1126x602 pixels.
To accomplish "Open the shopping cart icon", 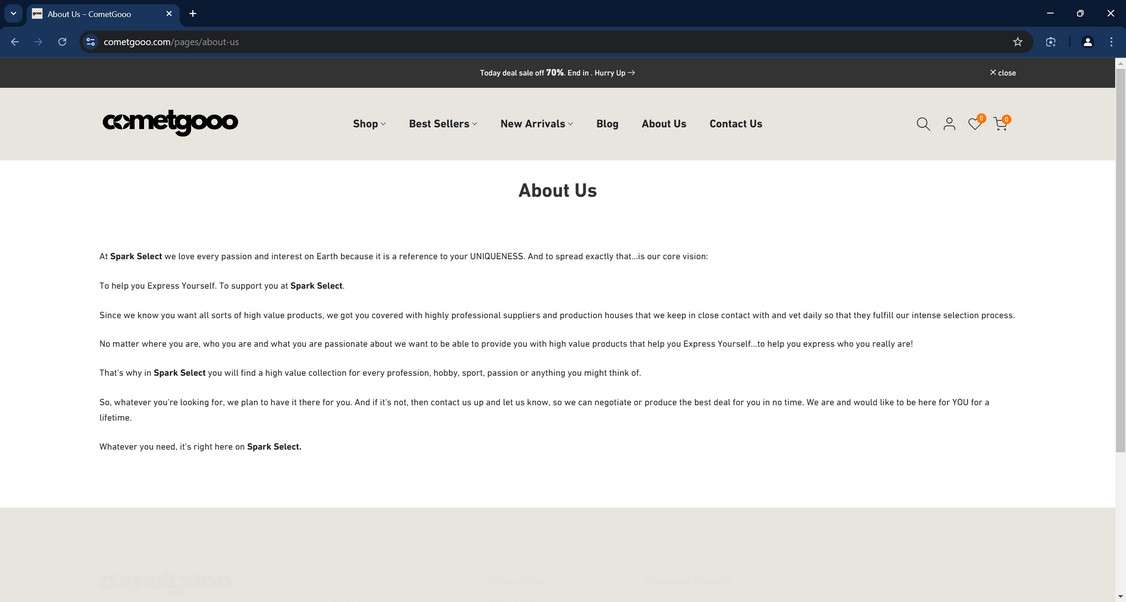I will tap(1000, 124).
